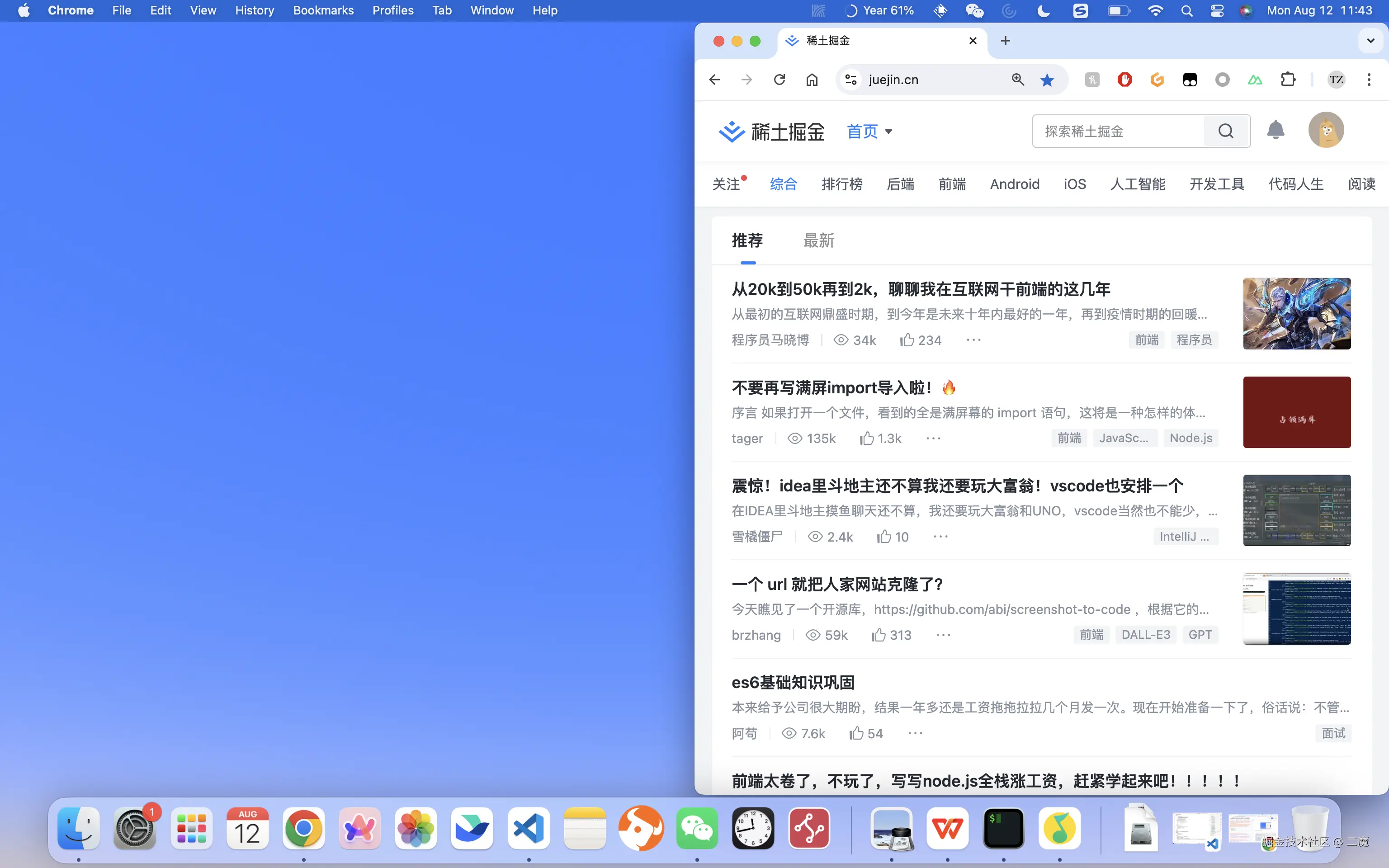Like the article 不要再写满屏import导入啦

[x=868, y=438]
